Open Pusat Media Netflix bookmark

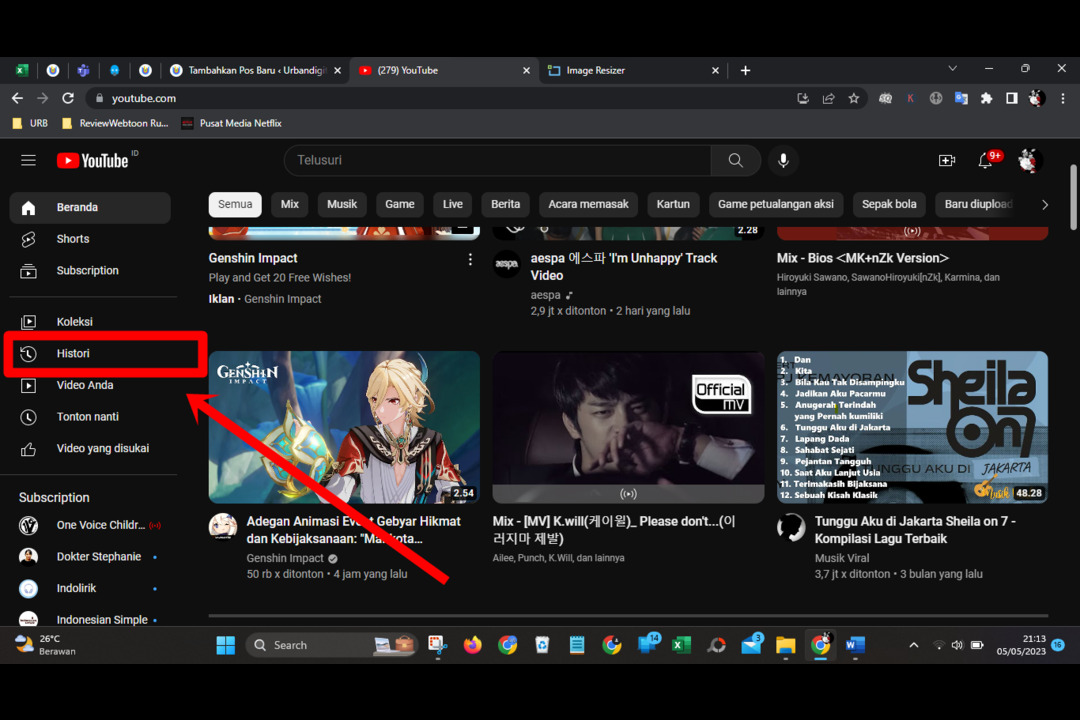[231, 123]
